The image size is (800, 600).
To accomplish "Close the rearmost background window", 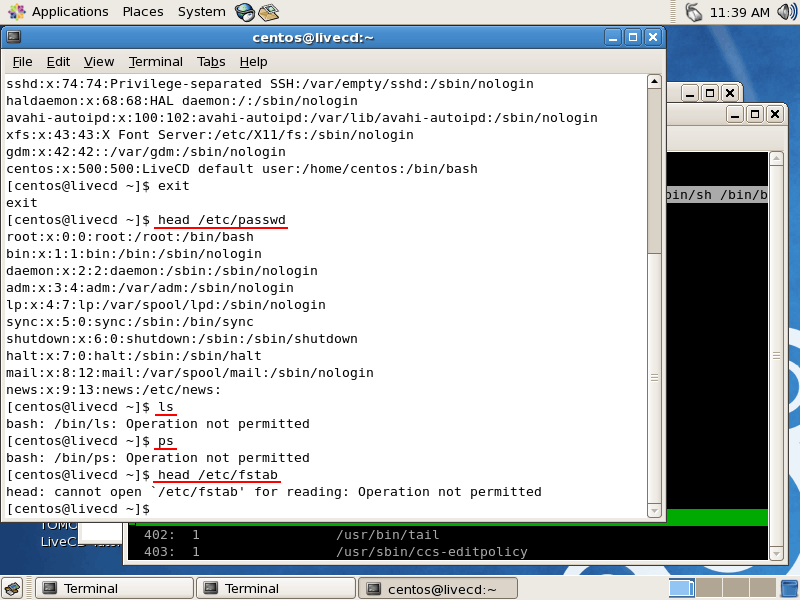I will pos(730,93).
